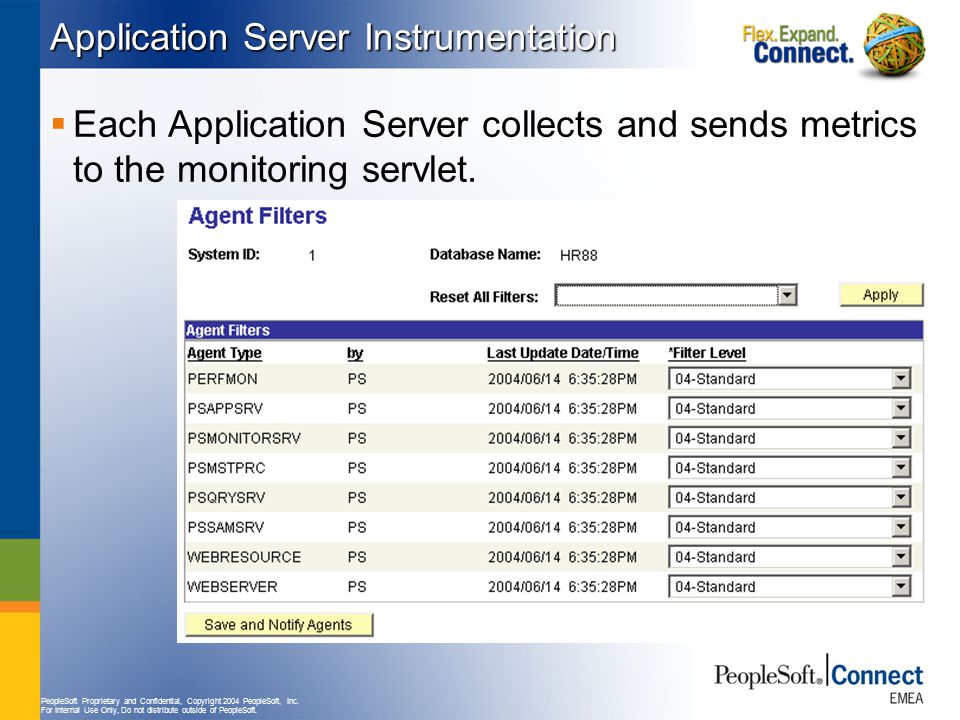The image size is (960, 720).
Task: Select the PSQRYSRV agent type text
Action: point(226,498)
